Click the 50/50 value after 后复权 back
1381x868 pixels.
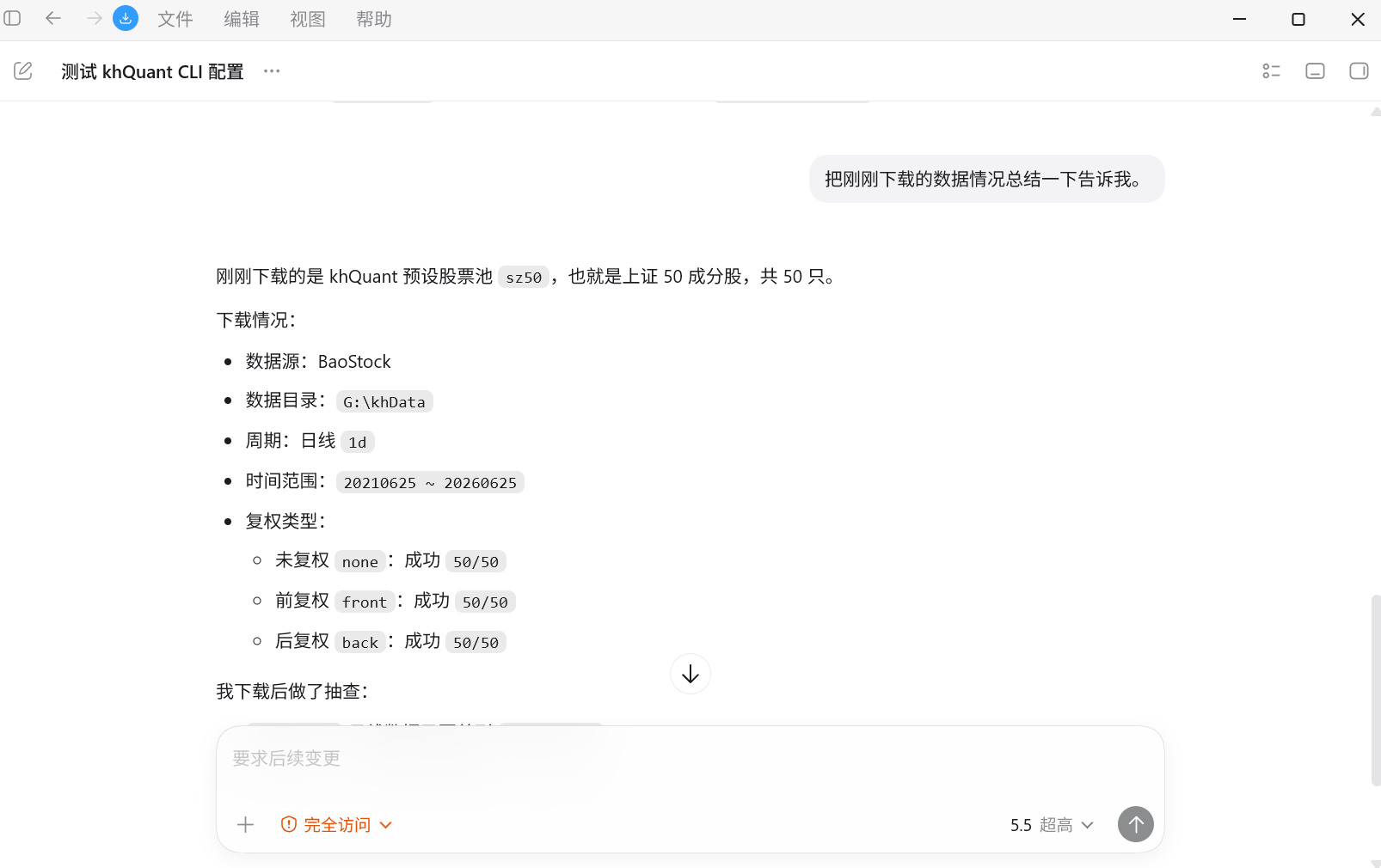tap(476, 643)
